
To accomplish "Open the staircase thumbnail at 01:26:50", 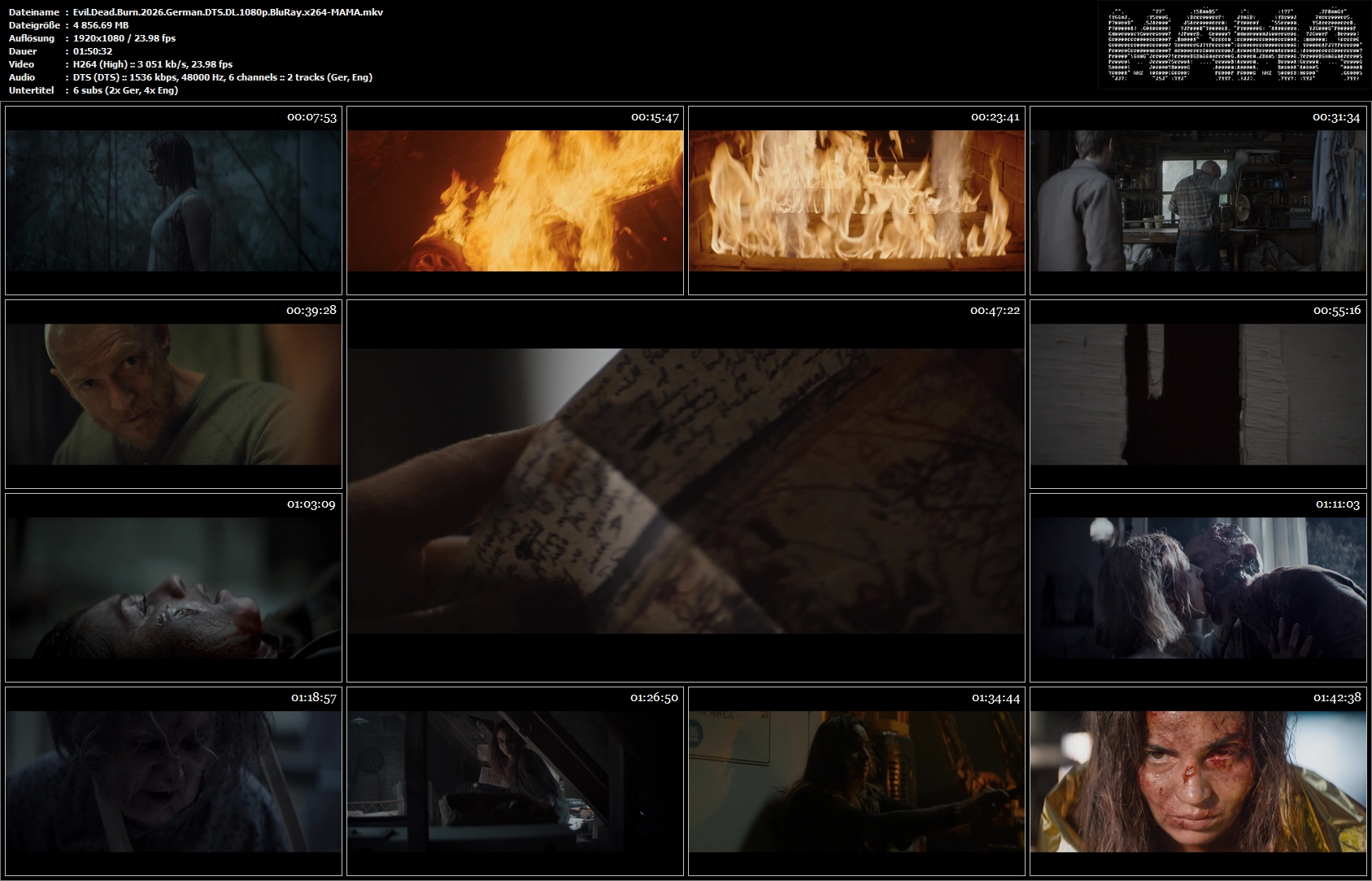I will (515, 782).
